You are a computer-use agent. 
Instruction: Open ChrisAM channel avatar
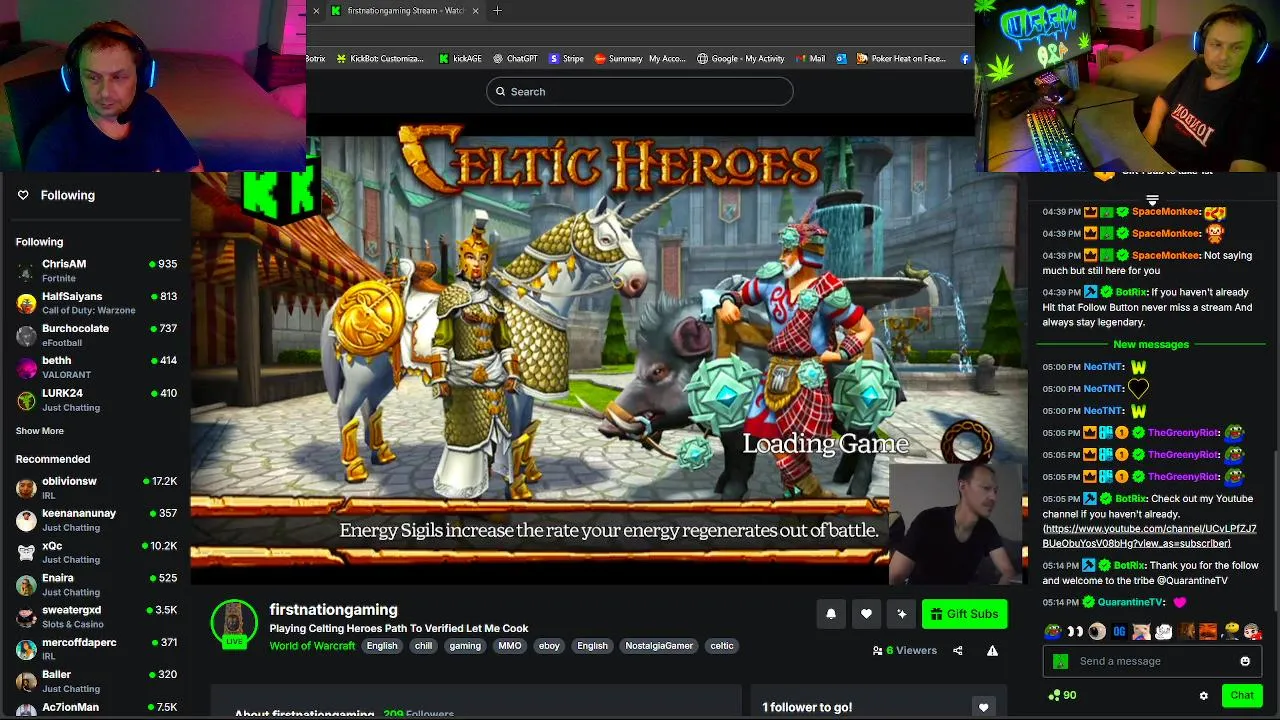(26, 271)
